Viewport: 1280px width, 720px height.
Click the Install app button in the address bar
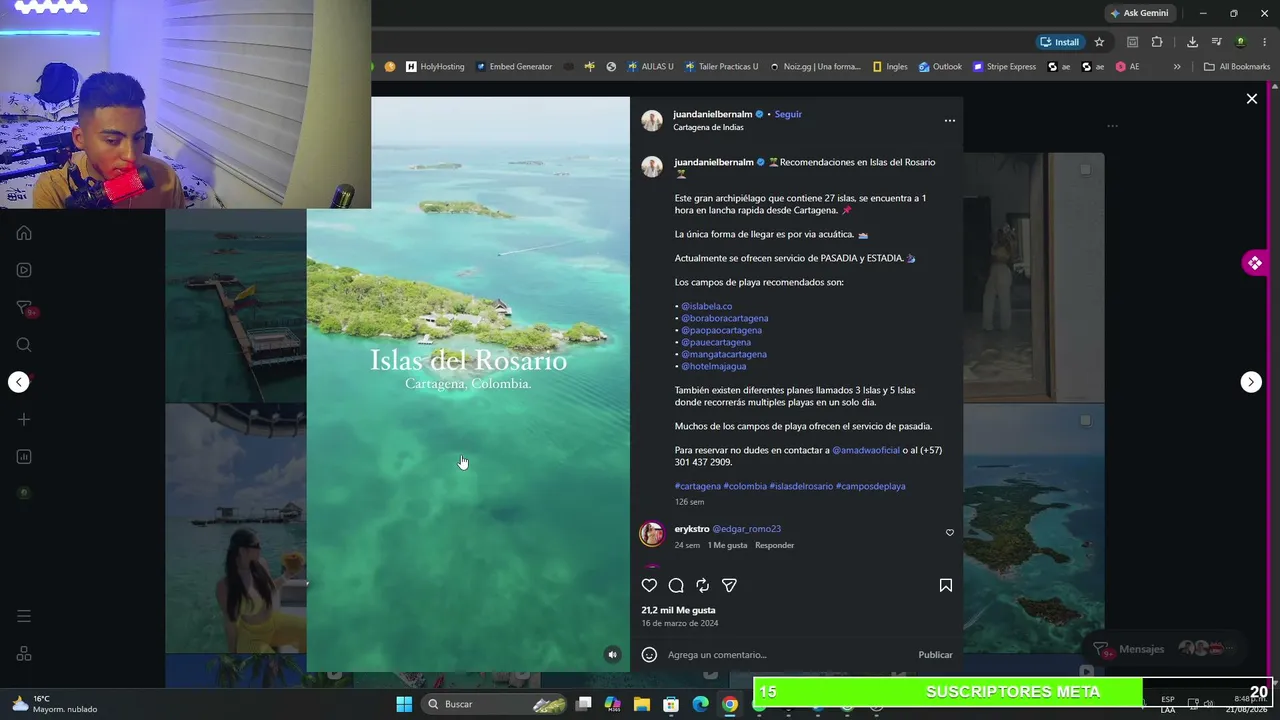[1060, 42]
